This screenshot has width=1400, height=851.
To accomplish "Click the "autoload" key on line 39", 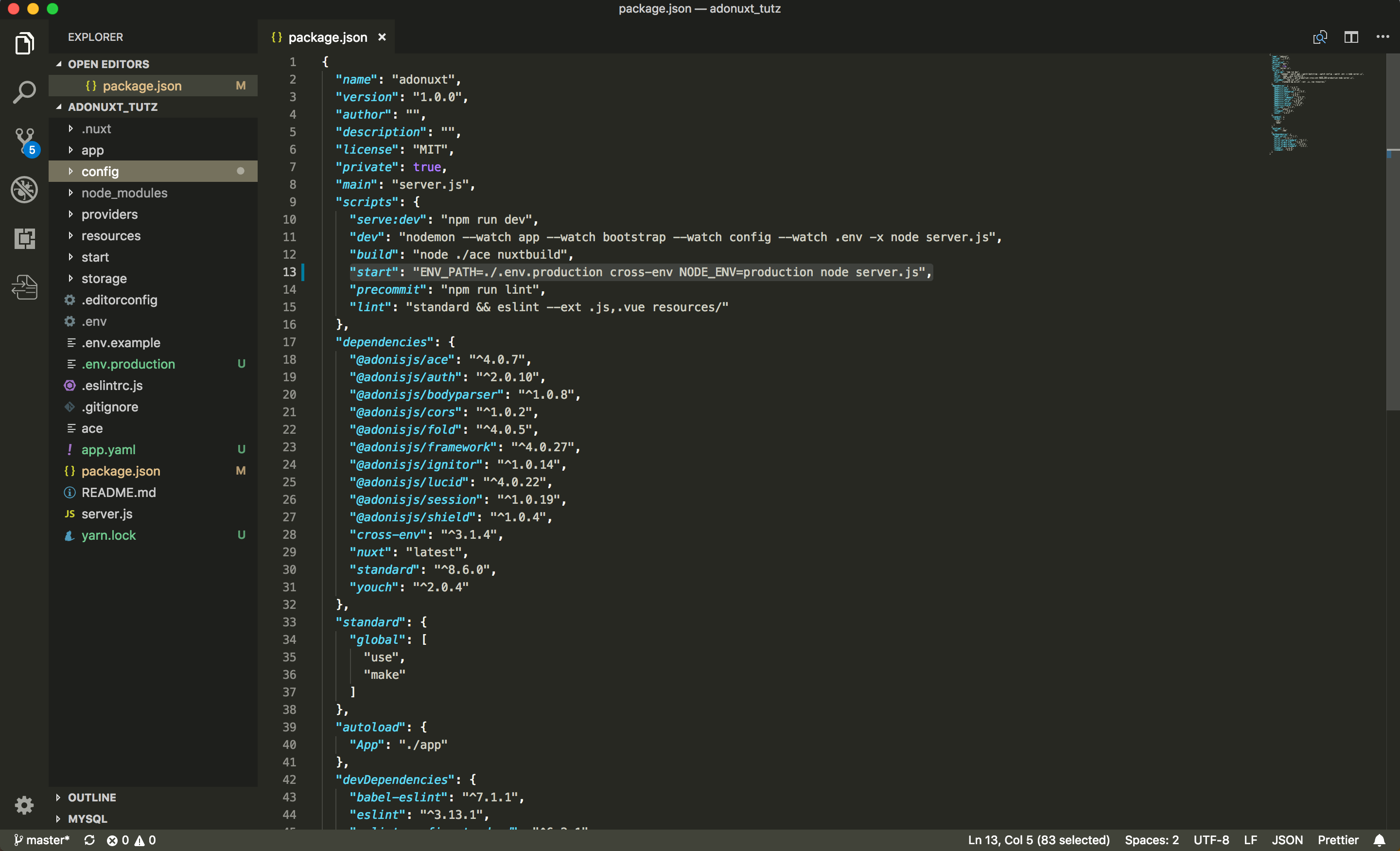I will 370,727.
